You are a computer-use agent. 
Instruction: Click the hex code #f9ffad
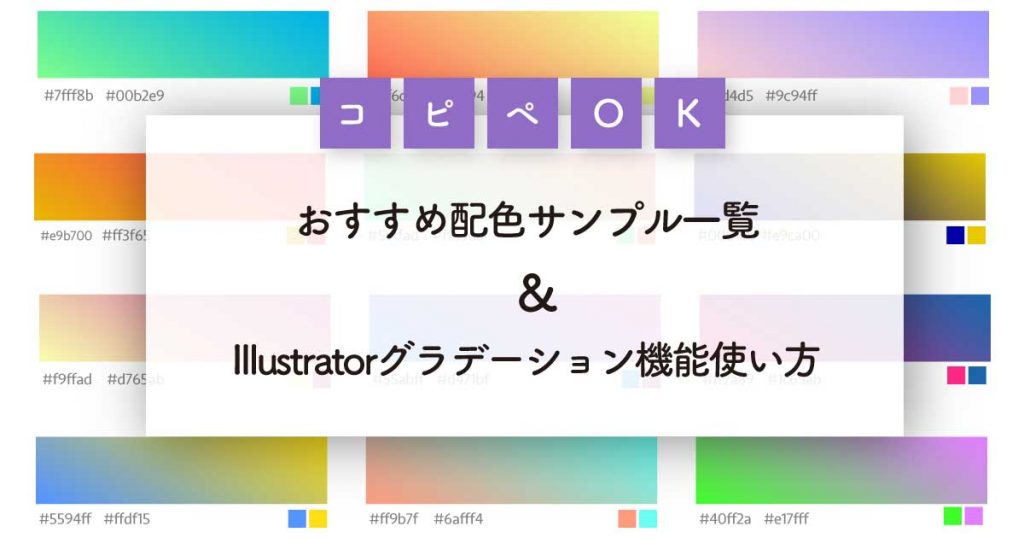pyautogui.click(x=67, y=379)
